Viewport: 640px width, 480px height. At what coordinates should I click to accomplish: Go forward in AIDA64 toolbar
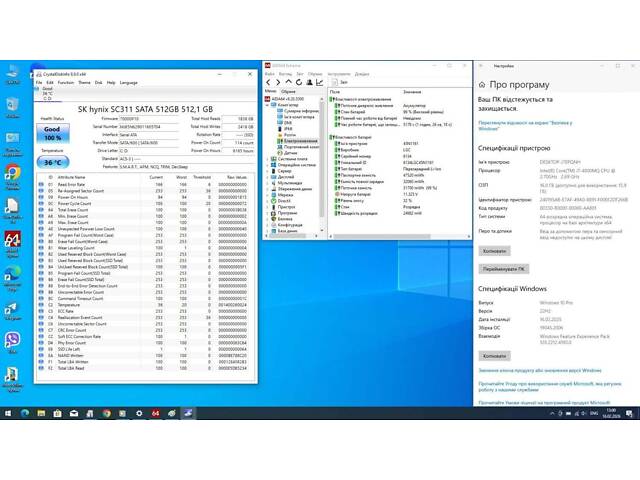pyautogui.click(x=278, y=82)
